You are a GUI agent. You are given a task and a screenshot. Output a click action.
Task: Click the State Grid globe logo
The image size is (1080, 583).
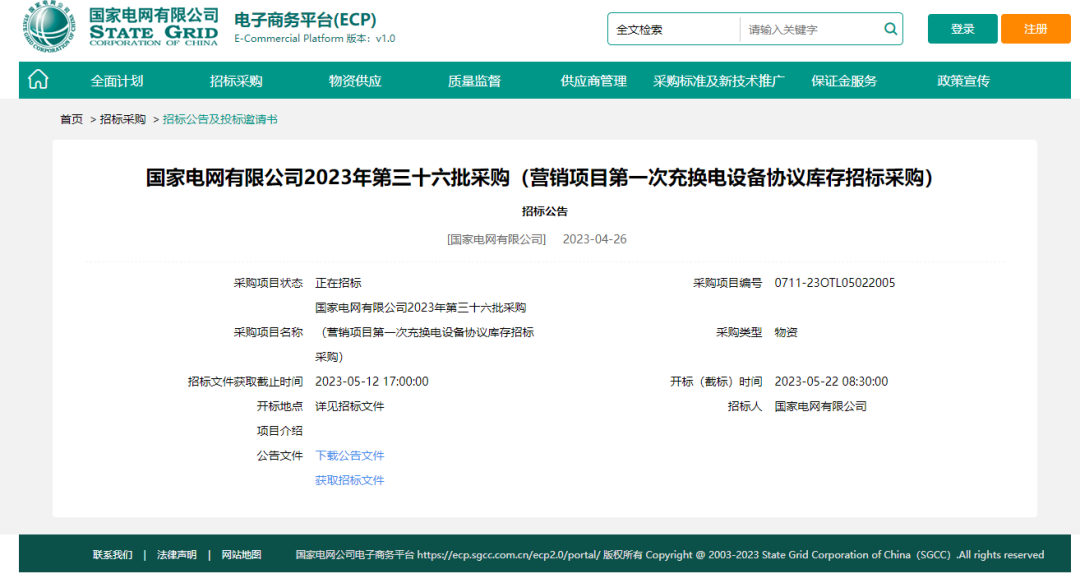[49, 27]
